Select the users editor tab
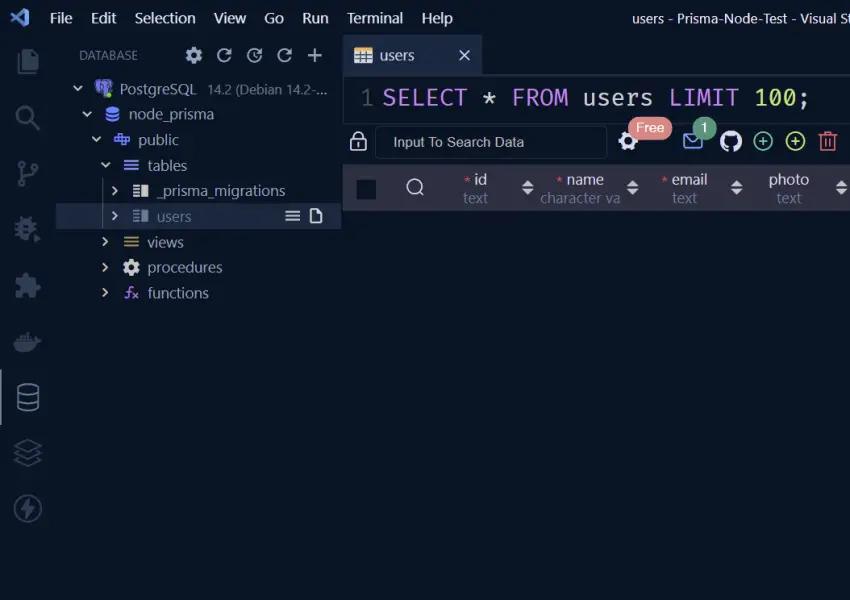This screenshot has width=850, height=600. [x=397, y=56]
